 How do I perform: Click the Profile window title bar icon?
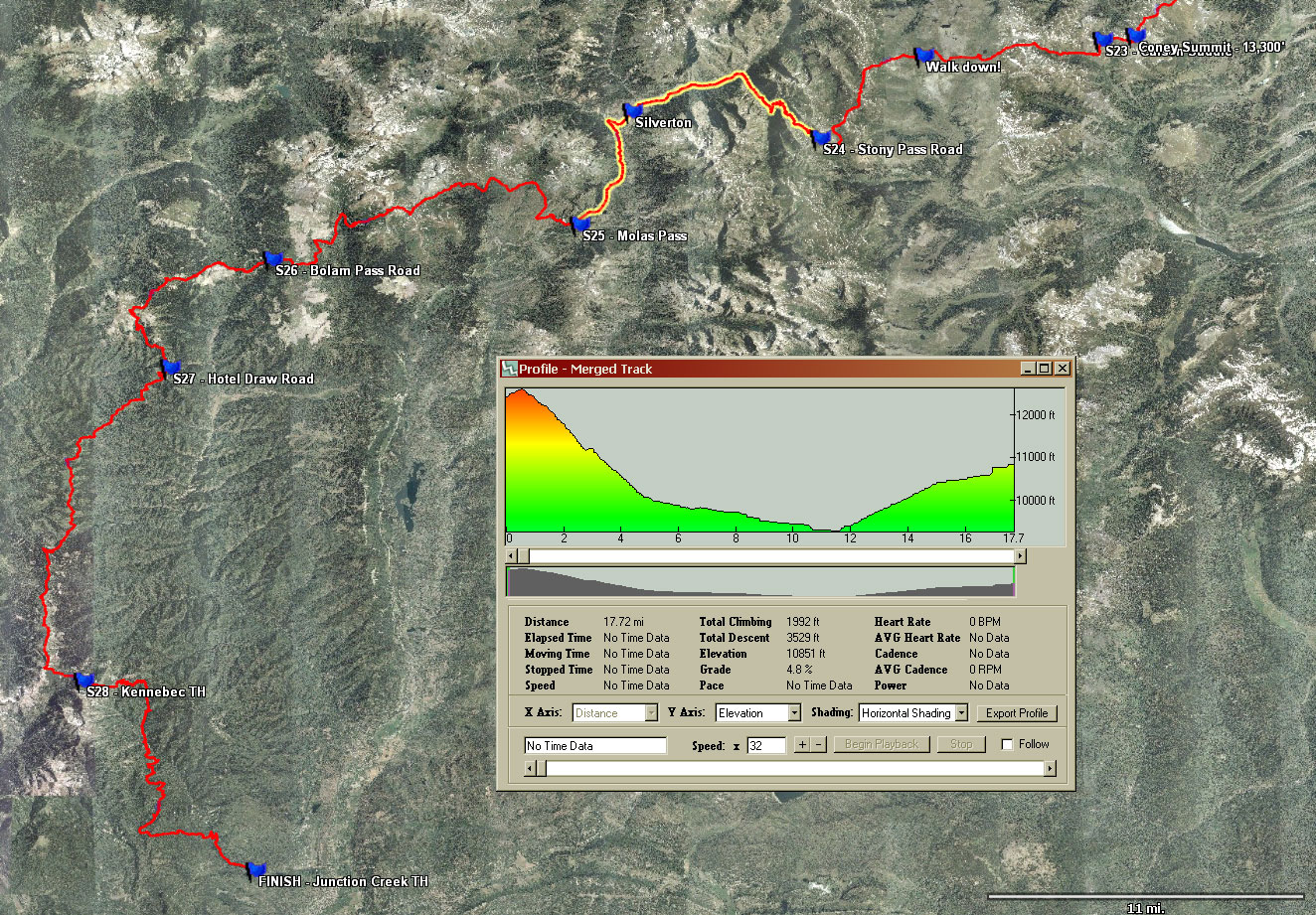(509, 369)
